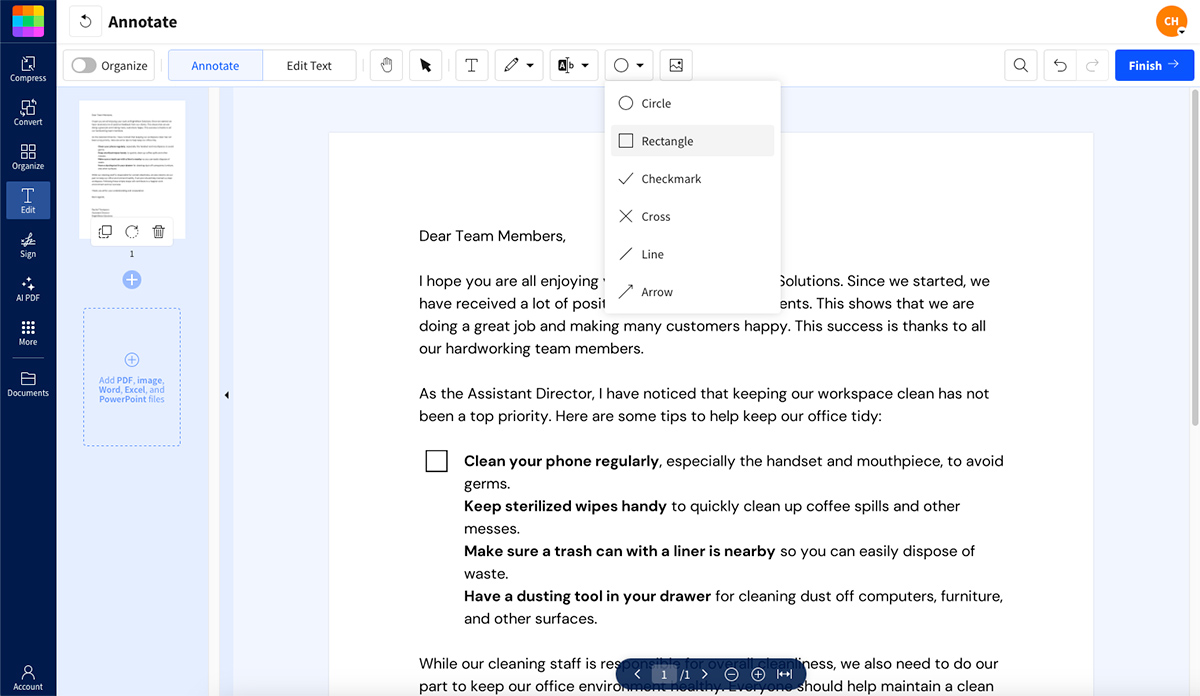This screenshot has width=1200, height=696.
Task: Rotate the first page thumbnail
Action: (x=131, y=231)
